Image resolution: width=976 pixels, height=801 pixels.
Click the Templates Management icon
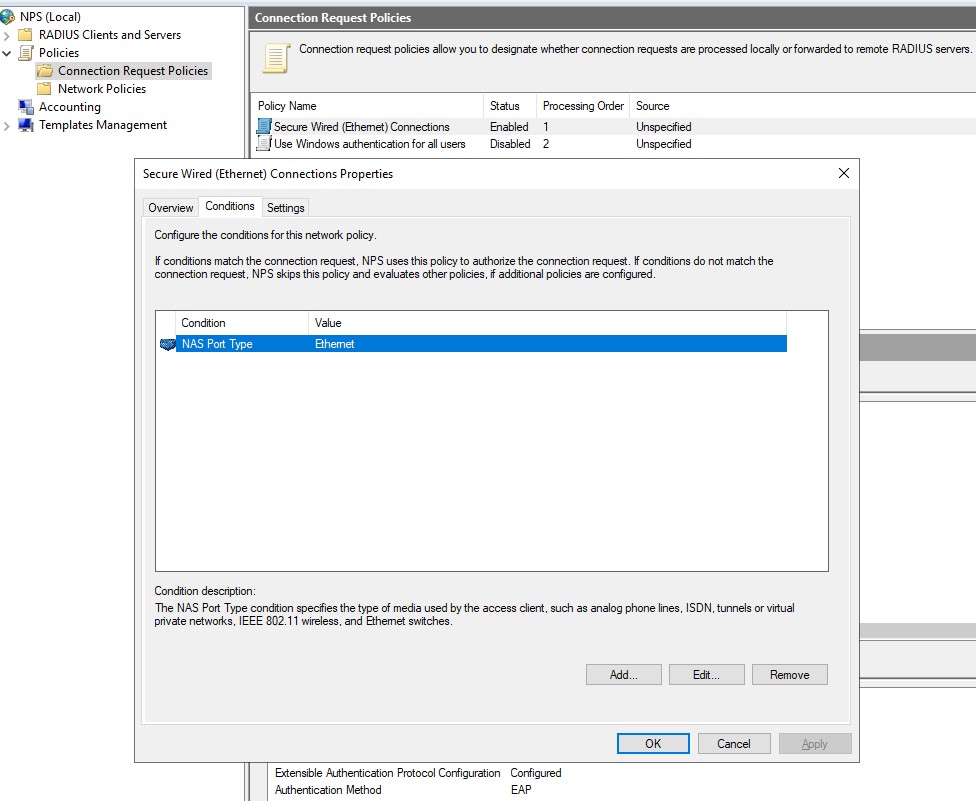[x=26, y=125]
